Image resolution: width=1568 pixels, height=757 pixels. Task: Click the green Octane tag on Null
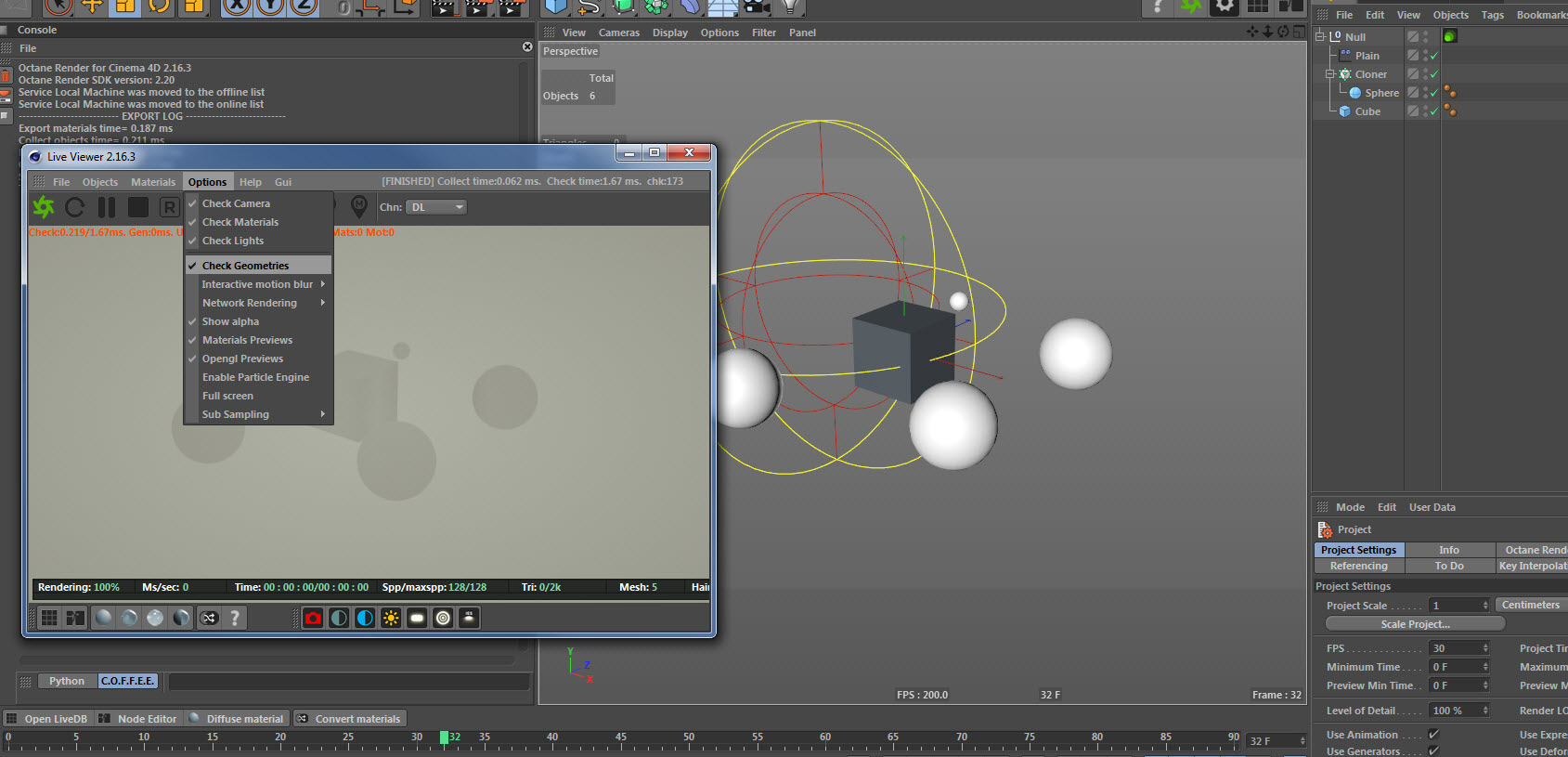coord(1450,36)
